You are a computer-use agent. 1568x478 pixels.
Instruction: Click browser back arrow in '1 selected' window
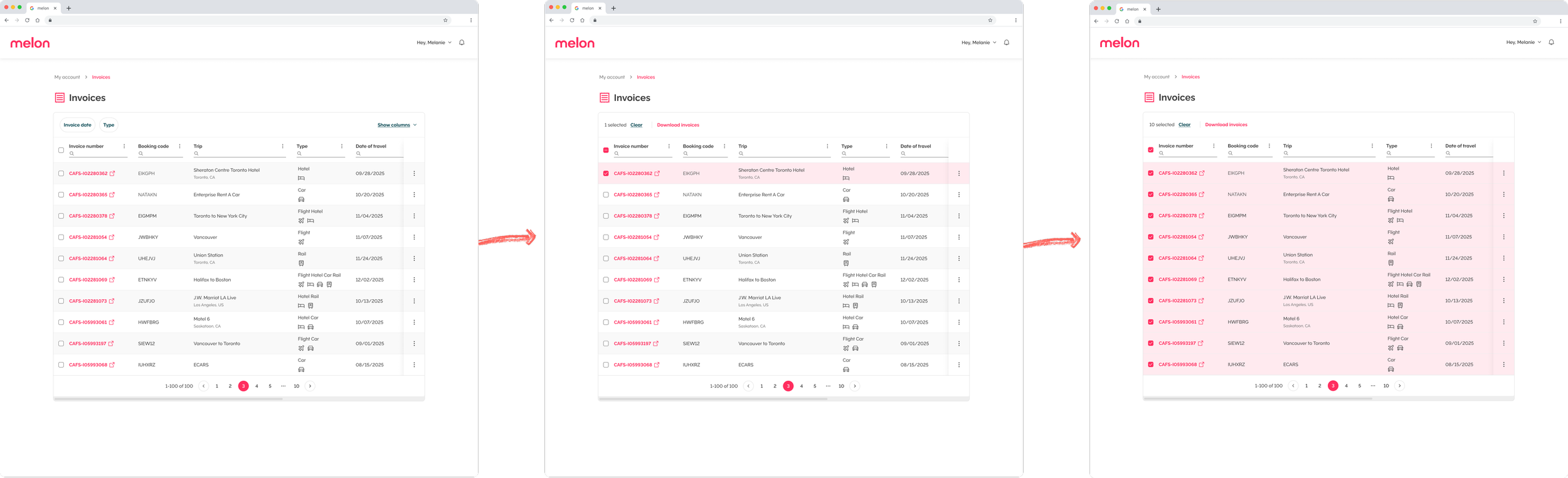[x=551, y=20]
